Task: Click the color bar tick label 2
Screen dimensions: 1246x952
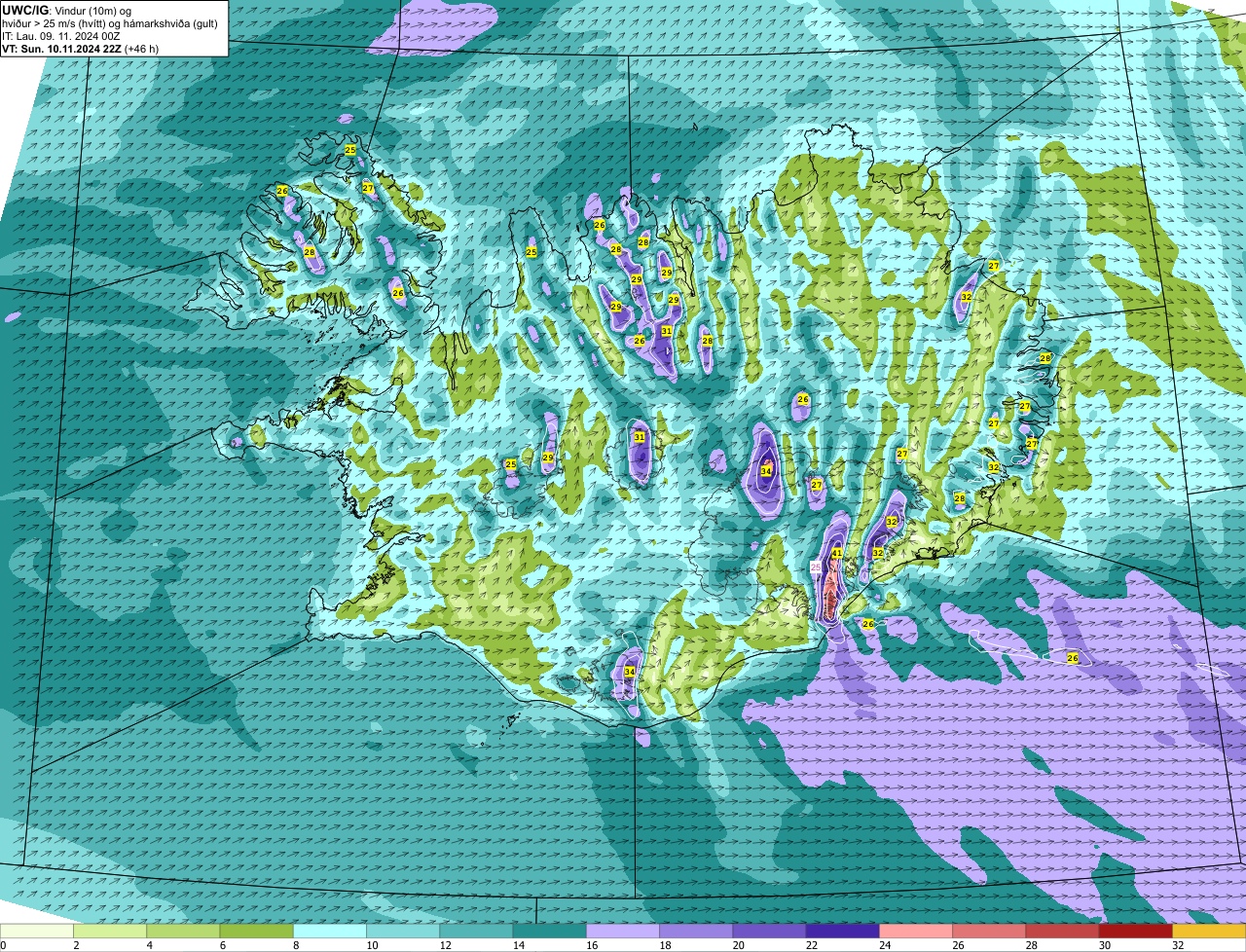Action: [74, 945]
